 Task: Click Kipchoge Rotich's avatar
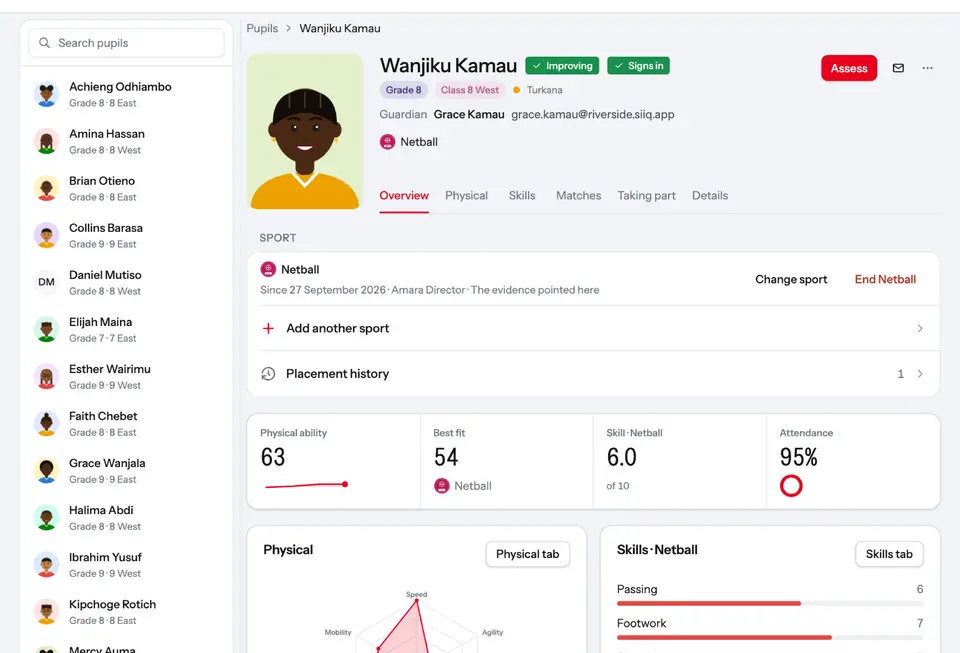(x=47, y=612)
